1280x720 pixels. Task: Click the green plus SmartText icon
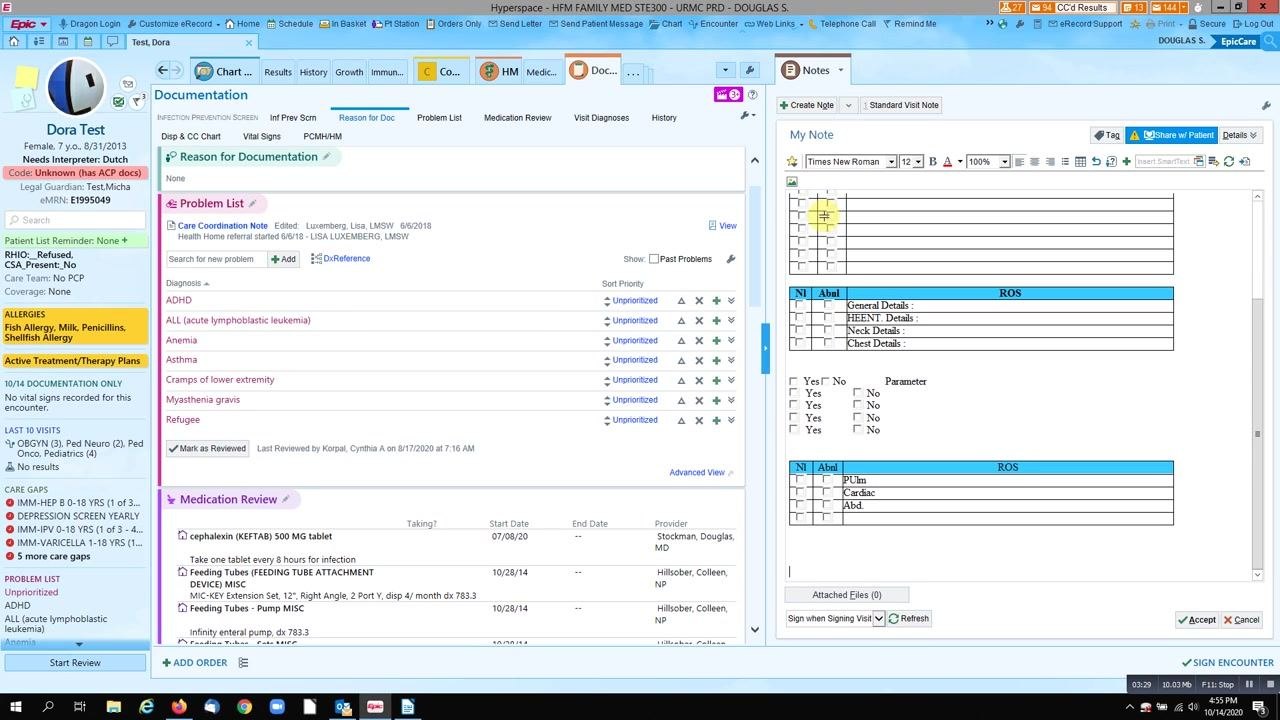1126,162
